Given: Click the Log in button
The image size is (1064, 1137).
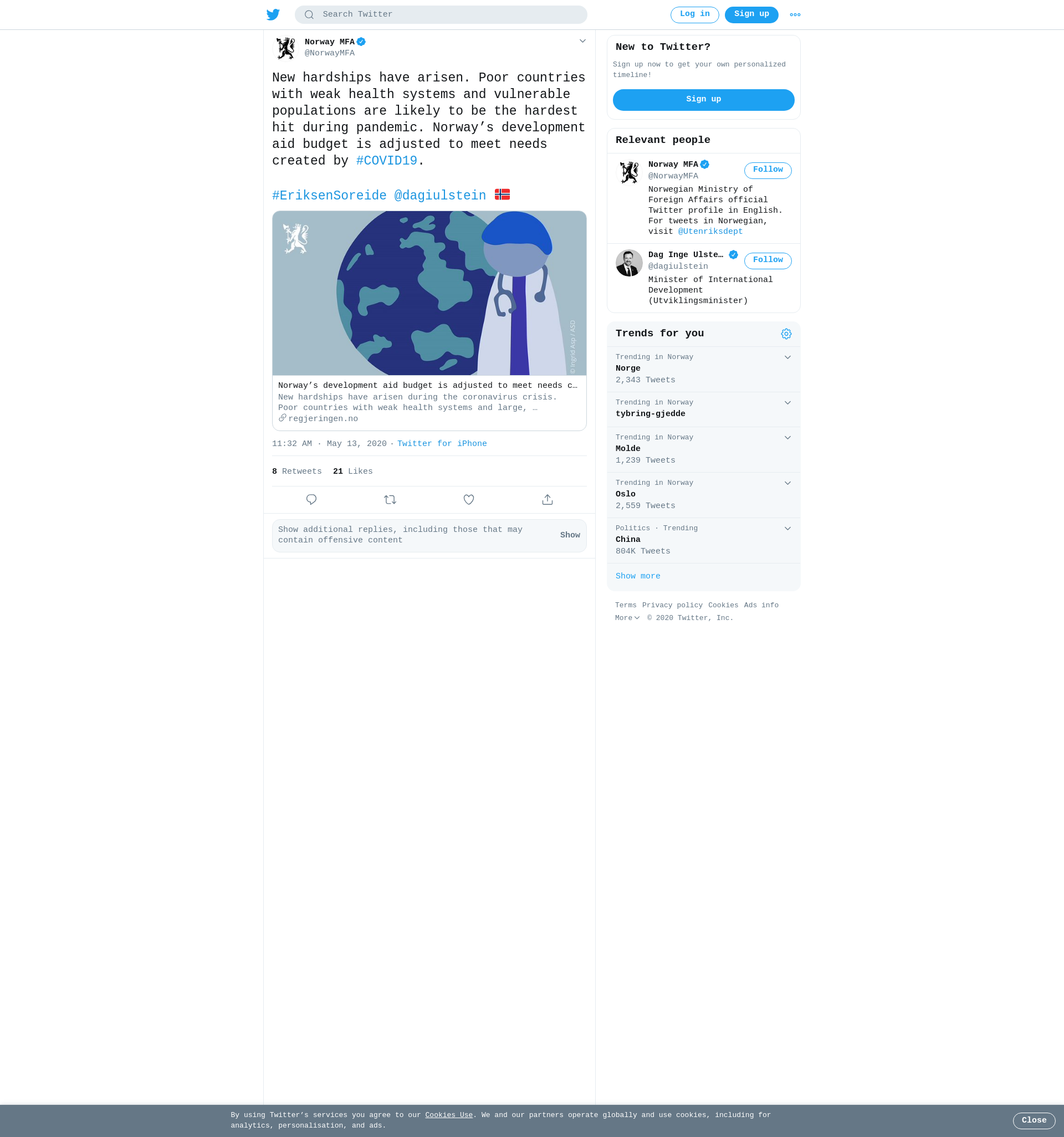Looking at the screenshot, I should (x=694, y=15).
